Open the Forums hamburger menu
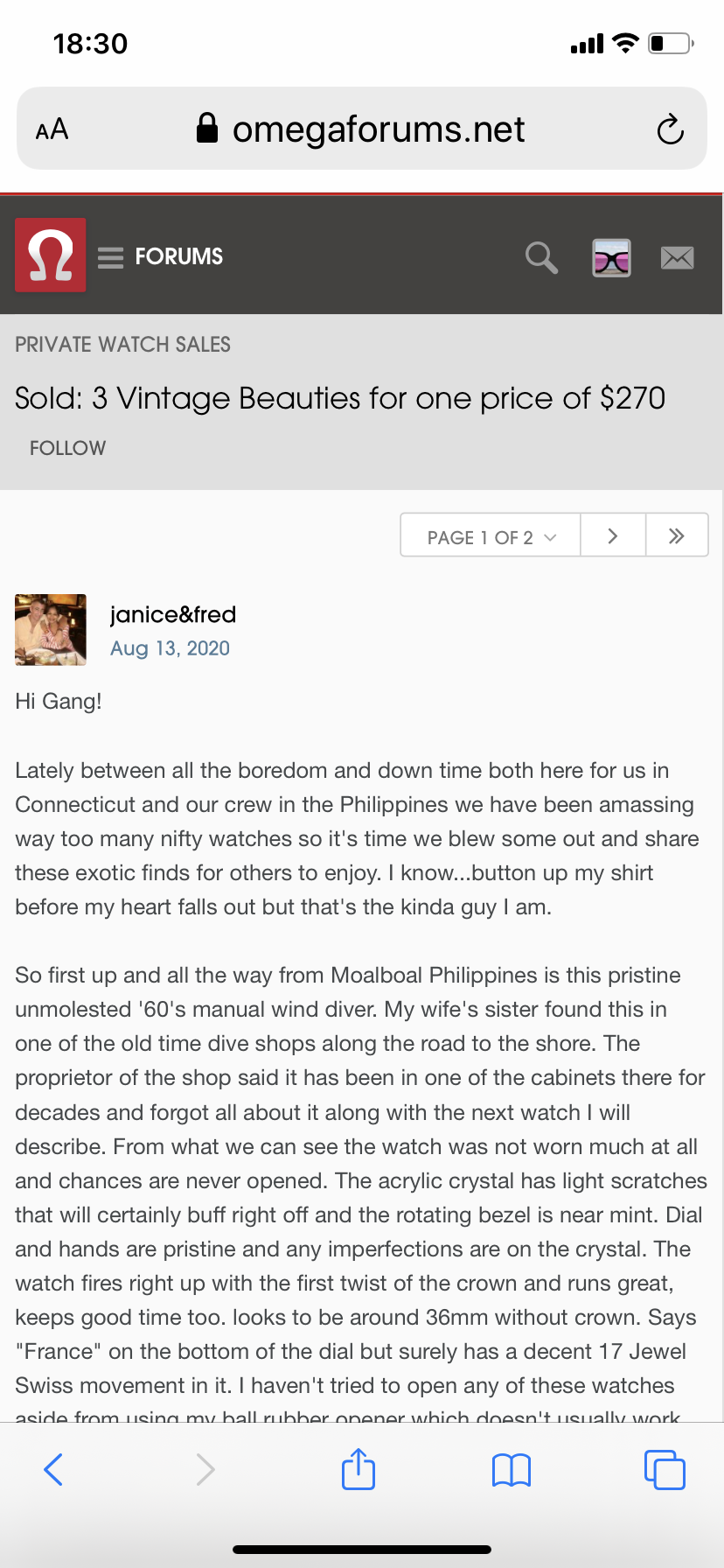The image size is (724, 1568). pyautogui.click(x=111, y=257)
